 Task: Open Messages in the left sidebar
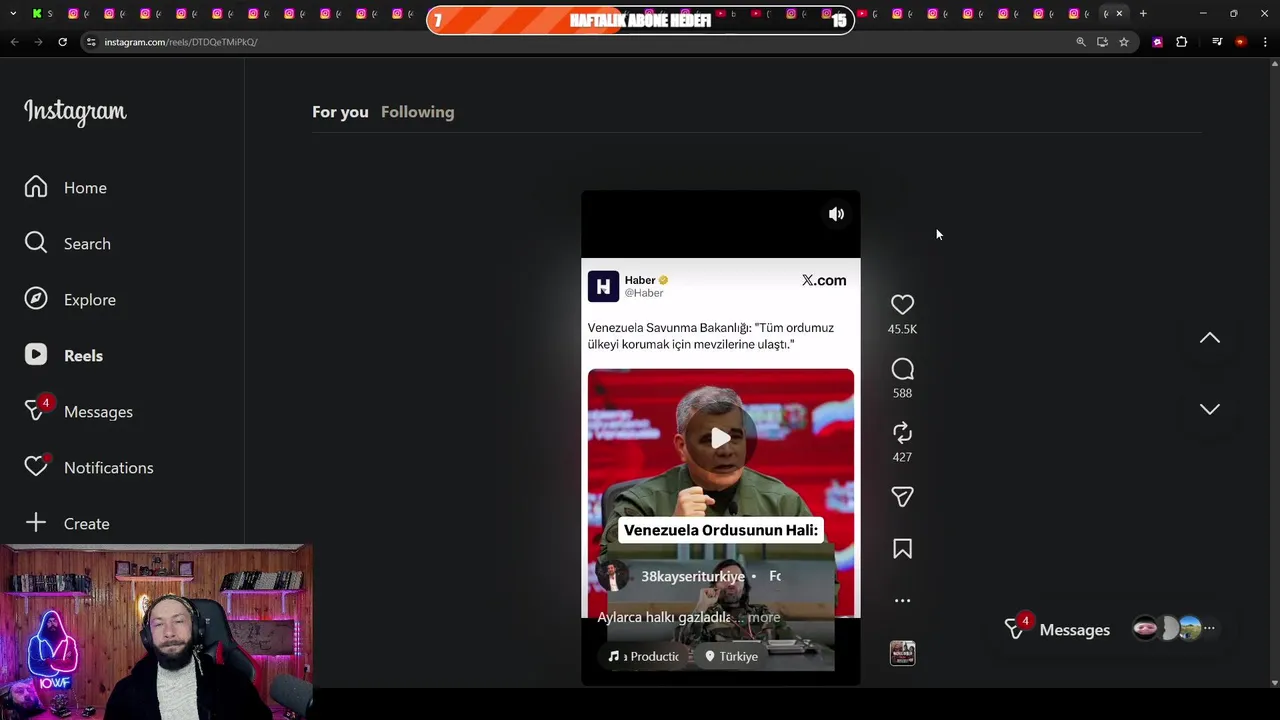78,412
